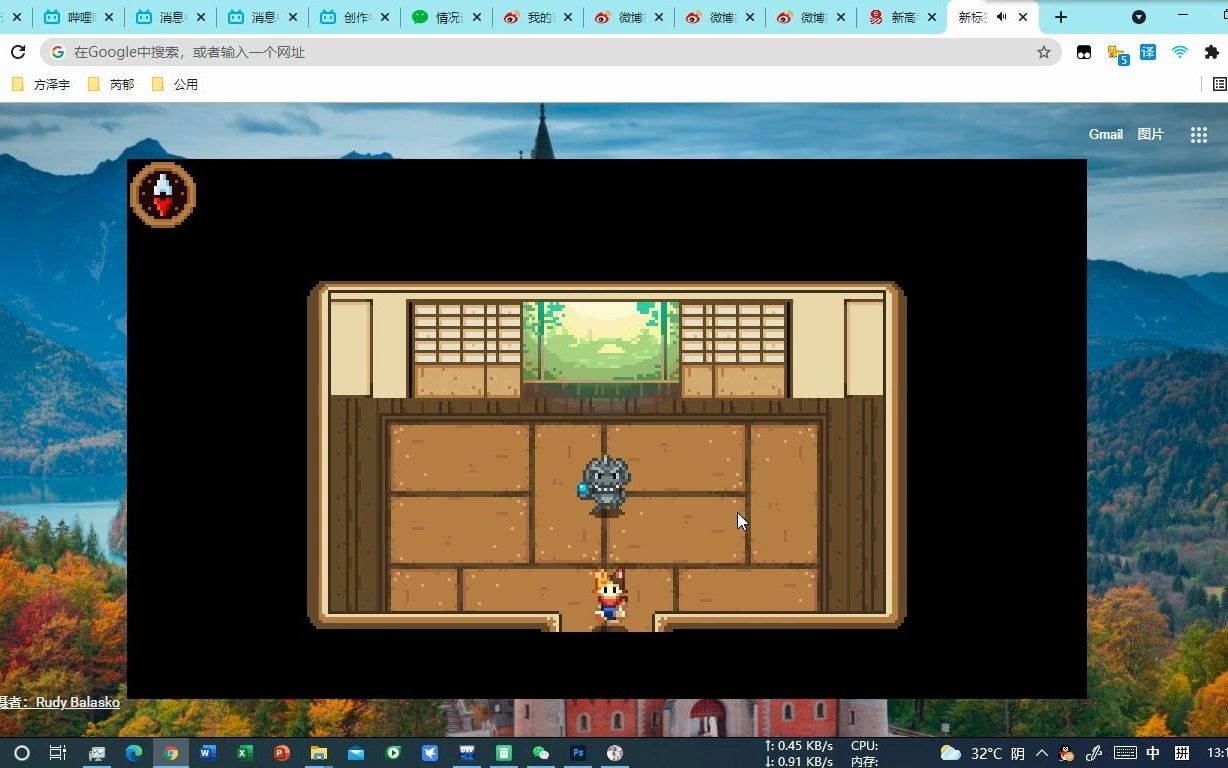Image resolution: width=1228 pixels, height=768 pixels.
Task: Open the Gmail link
Action: tap(1106, 134)
